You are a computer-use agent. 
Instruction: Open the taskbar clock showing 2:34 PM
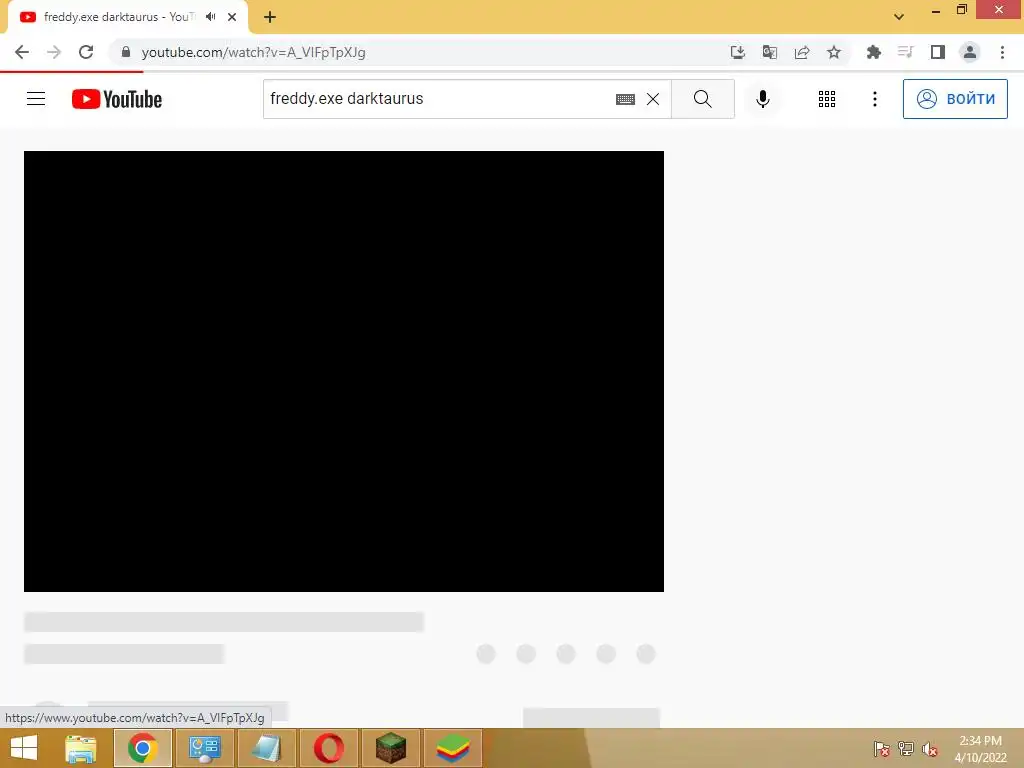[980, 748]
